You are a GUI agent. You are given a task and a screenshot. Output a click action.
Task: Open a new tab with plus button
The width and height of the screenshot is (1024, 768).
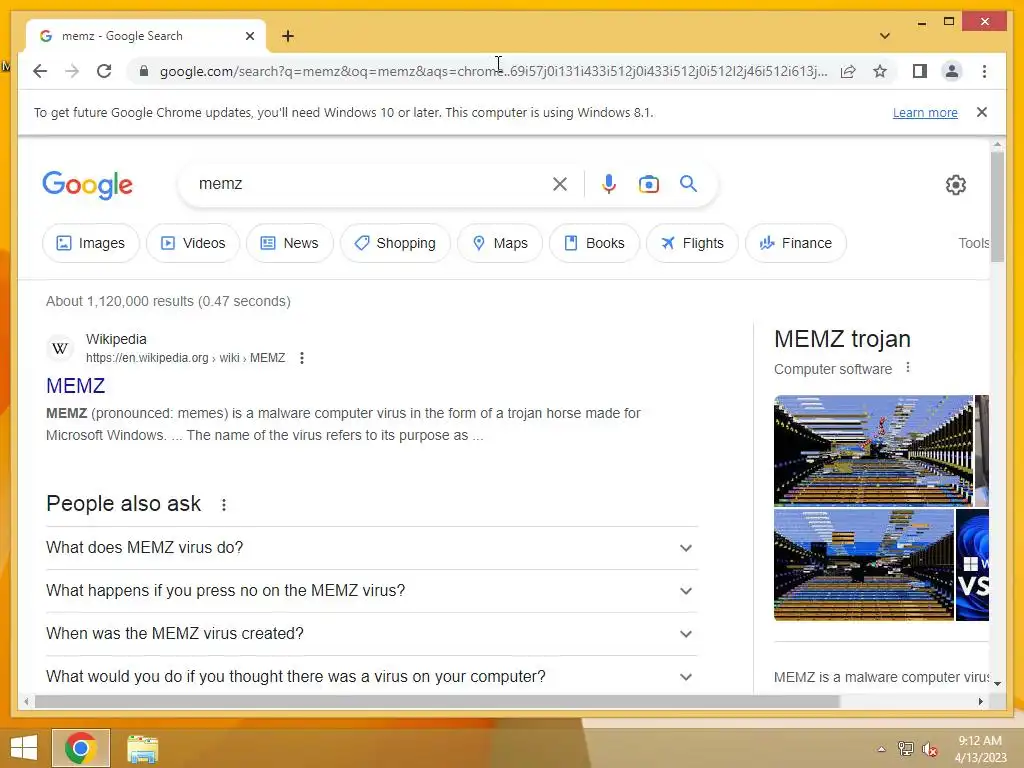tap(288, 36)
